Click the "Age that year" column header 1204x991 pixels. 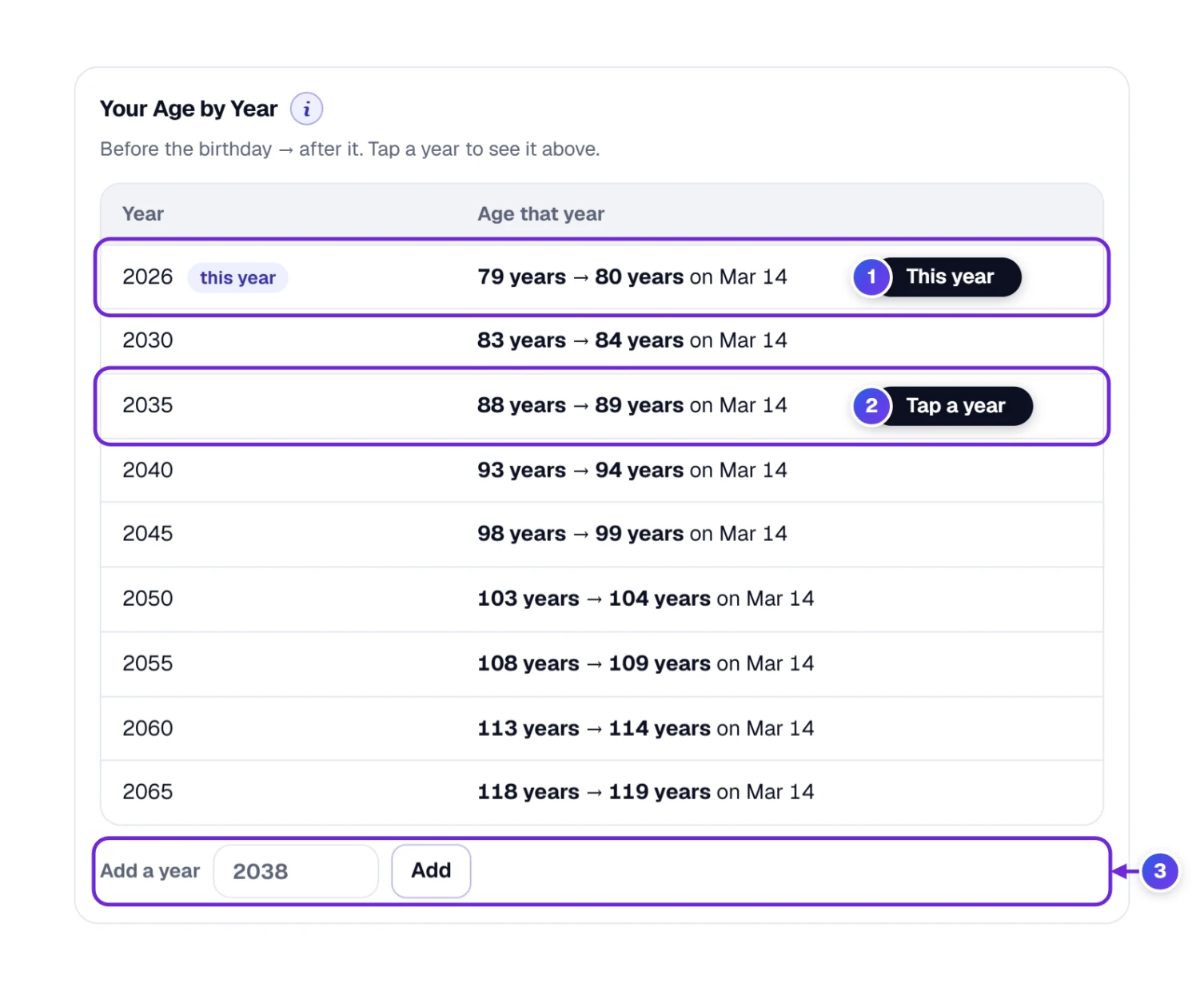pyautogui.click(x=541, y=214)
